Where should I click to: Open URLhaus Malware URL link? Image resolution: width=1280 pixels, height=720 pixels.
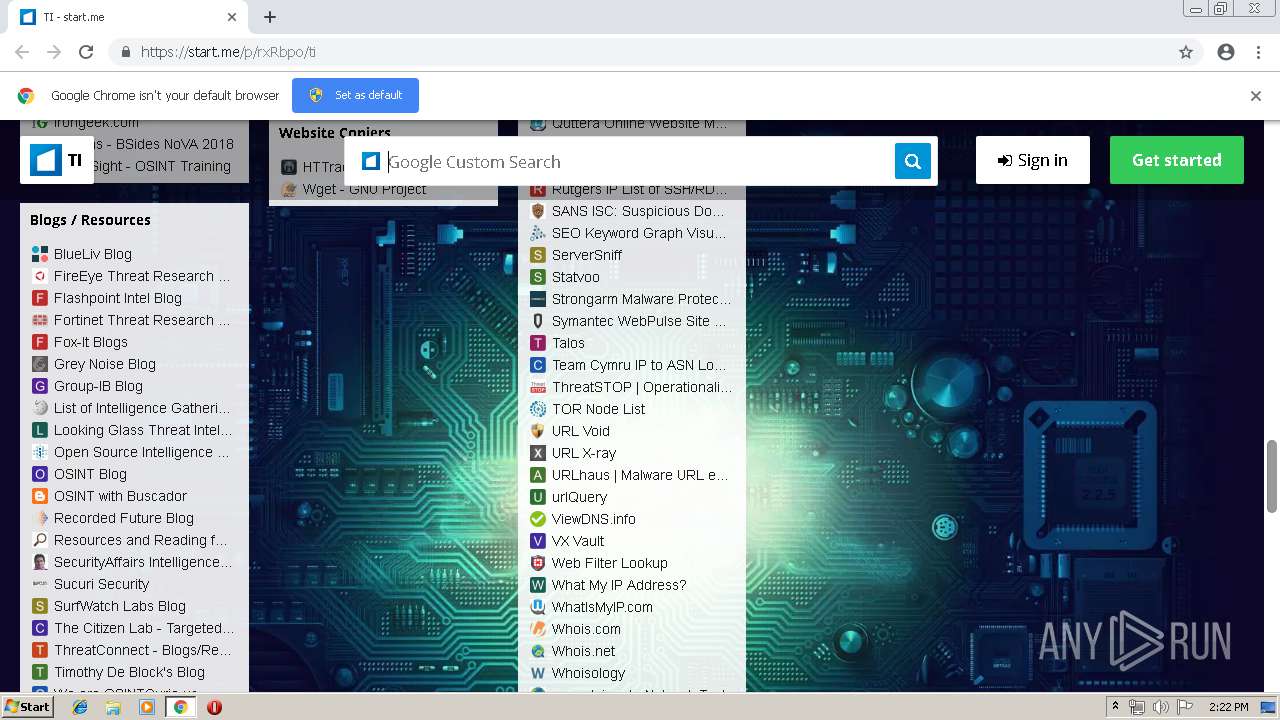click(x=640, y=475)
